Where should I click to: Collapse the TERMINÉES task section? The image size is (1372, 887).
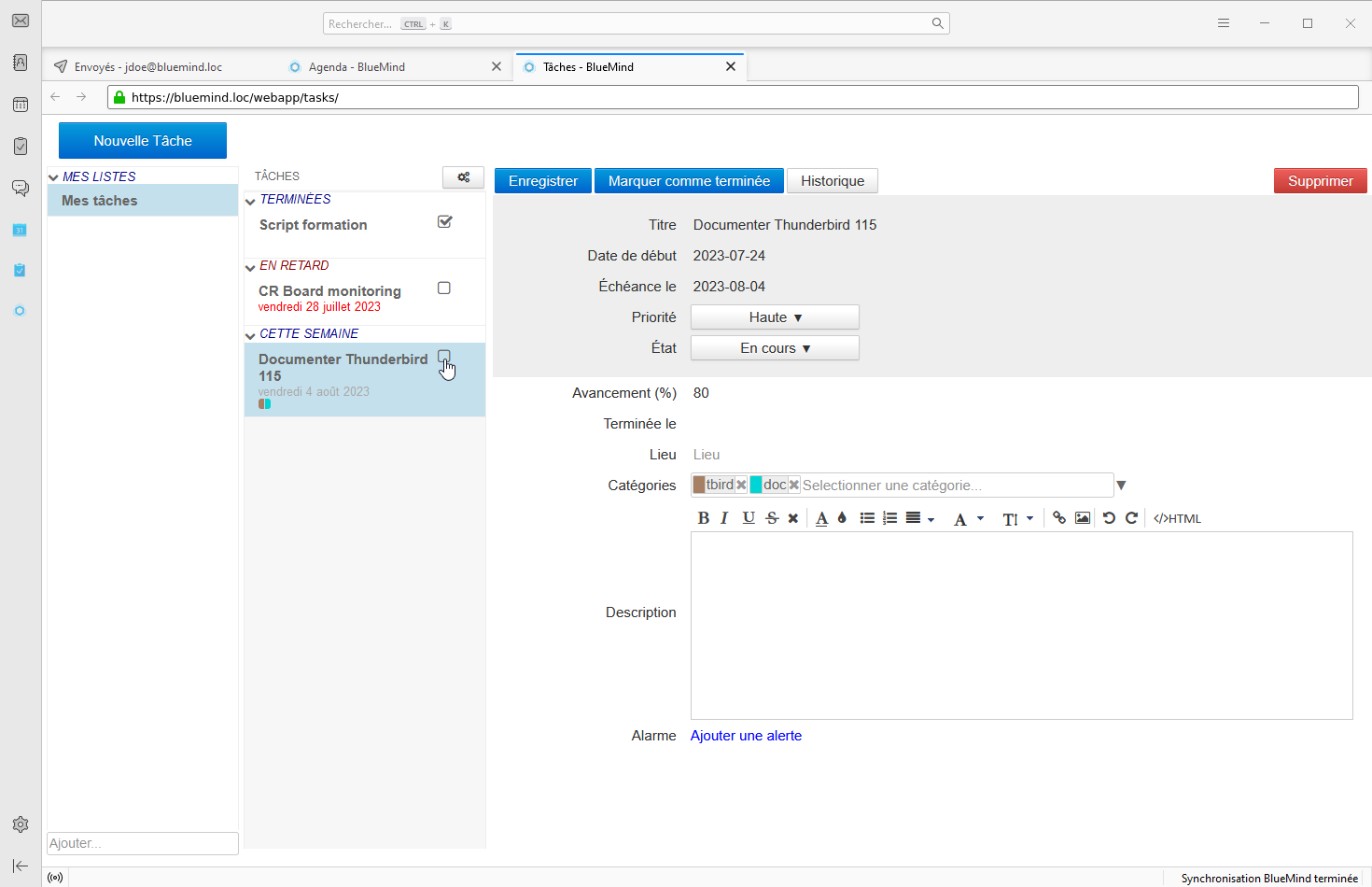click(250, 201)
